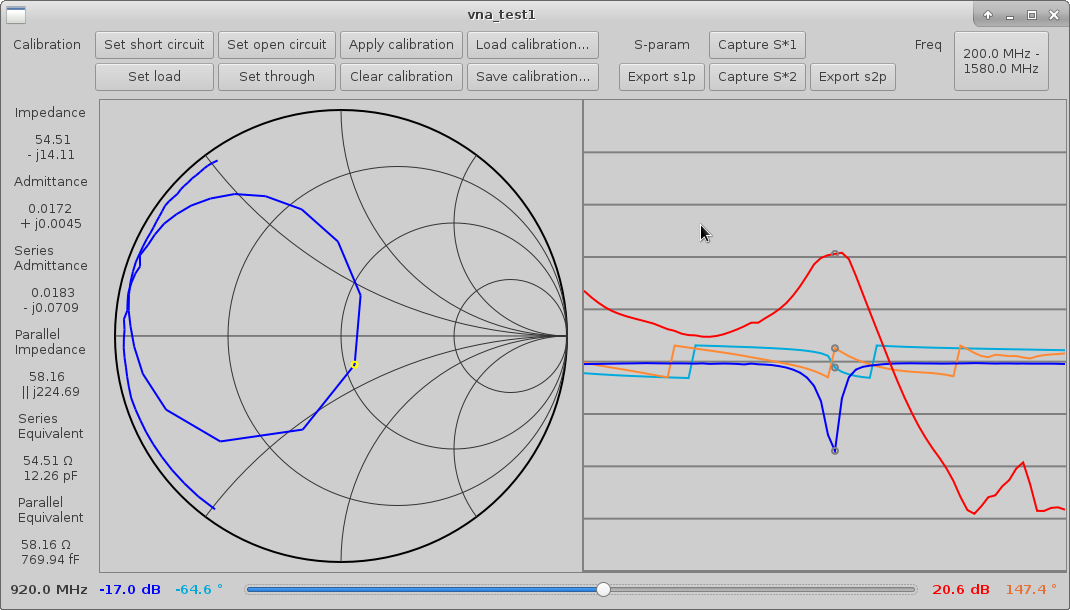Minimize the vna_test1 window

tap(1010, 15)
